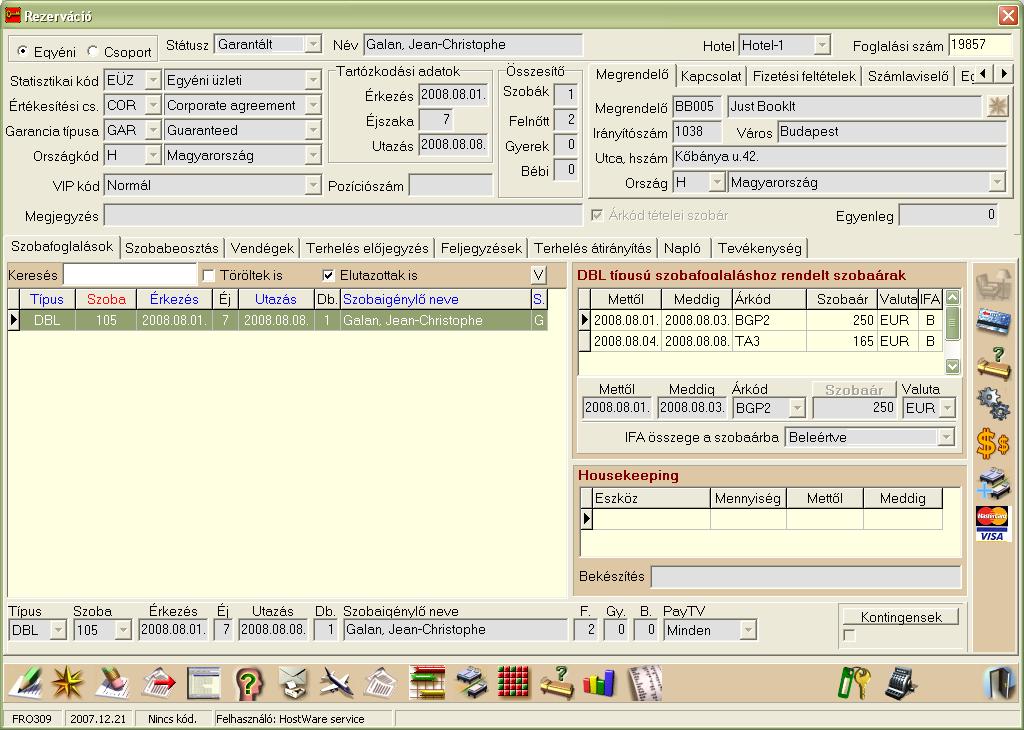Click the bed with question mark in bottom toolbar
This screenshot has height=730, width=1024.
(x=556, y=684)
